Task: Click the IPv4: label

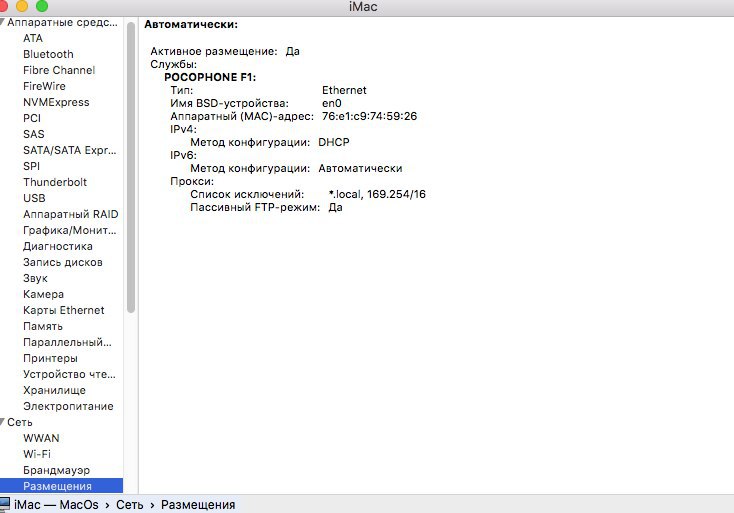Action: (x=184, y=129)
